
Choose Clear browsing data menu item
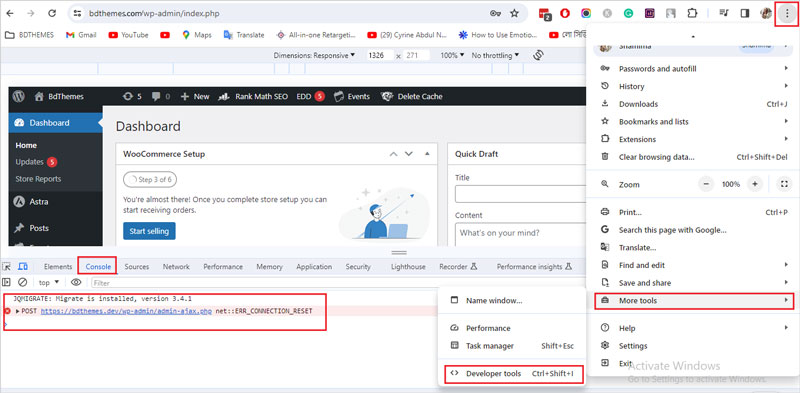[693, 157]
